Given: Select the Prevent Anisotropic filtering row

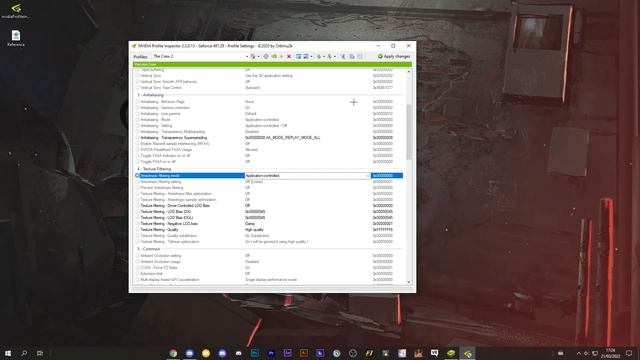Looking at the screenshot, I should point(269,188).
